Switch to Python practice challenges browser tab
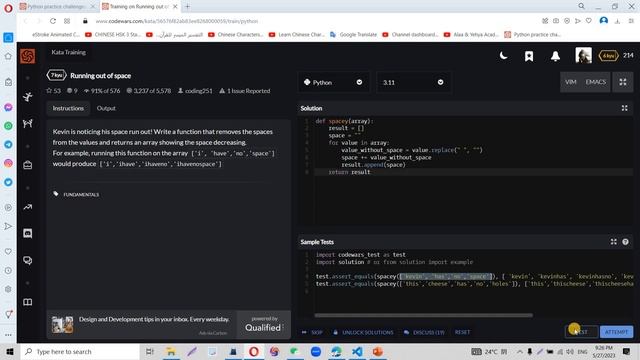 56,7
